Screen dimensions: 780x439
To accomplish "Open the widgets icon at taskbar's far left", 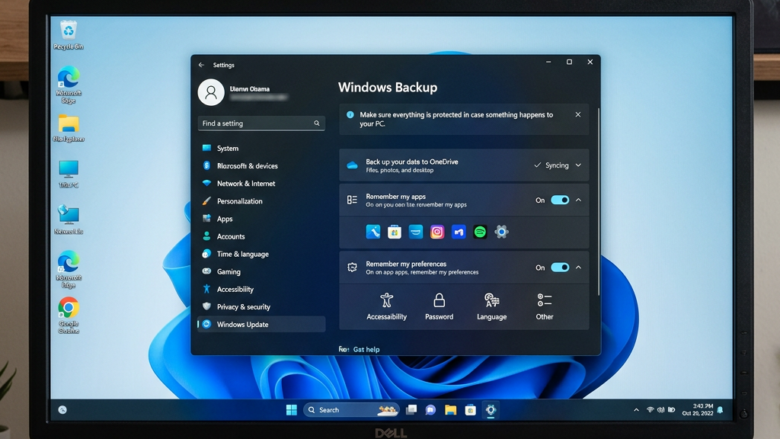I will point(62,410).
